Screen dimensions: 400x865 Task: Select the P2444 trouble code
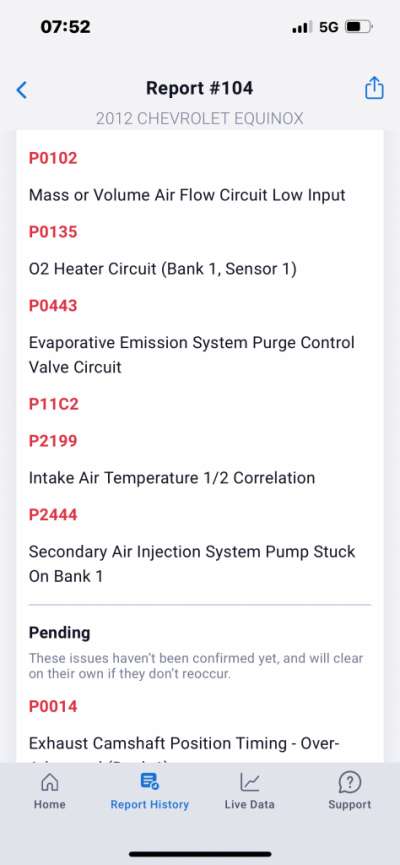[x=53, y=515]
